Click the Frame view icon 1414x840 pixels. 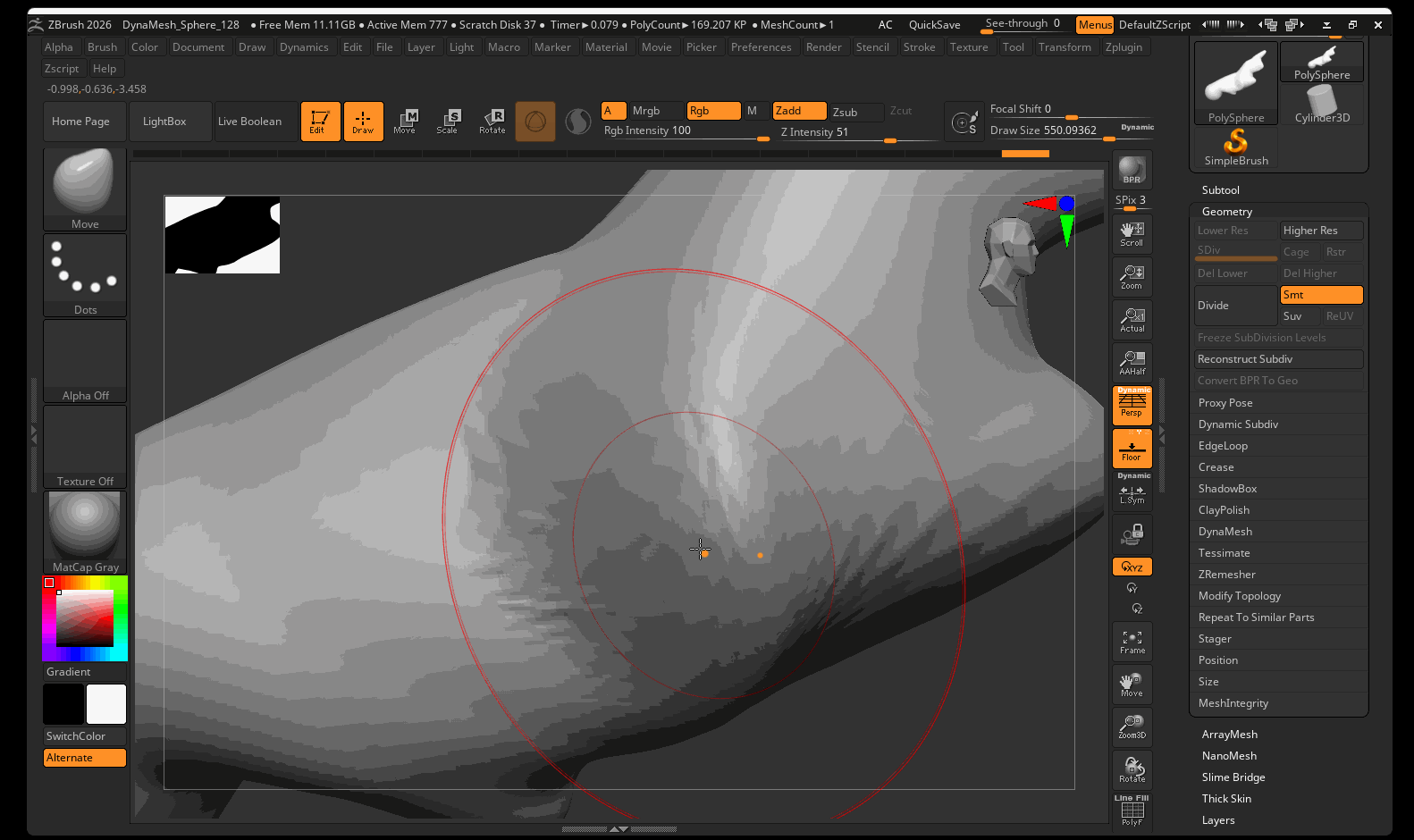click(1132, 642)
